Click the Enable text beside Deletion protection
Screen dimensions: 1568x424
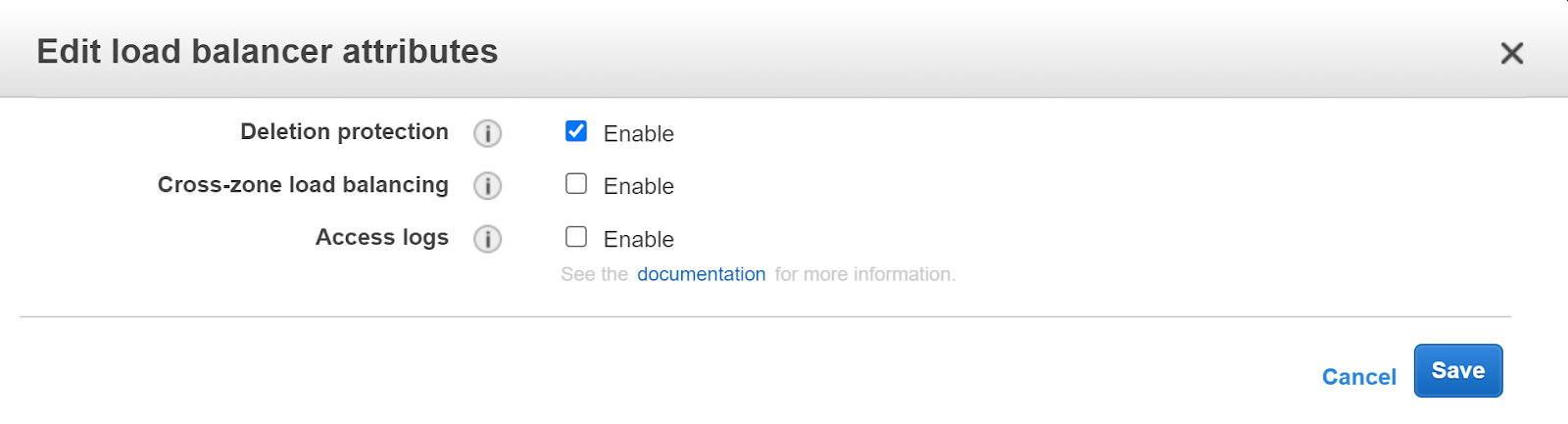(638, 134)
